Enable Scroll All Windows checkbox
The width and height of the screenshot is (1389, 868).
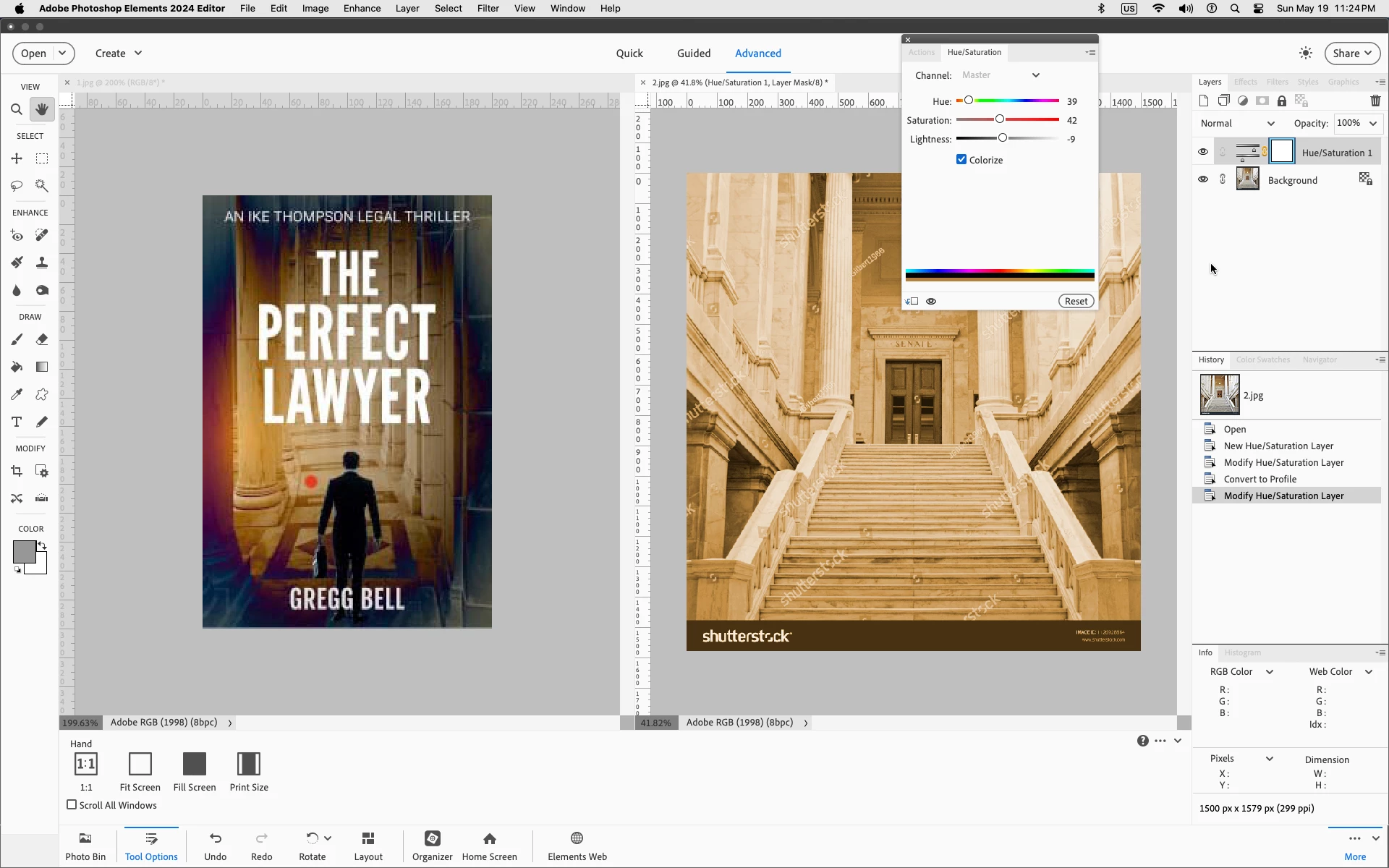click(72, 804)
